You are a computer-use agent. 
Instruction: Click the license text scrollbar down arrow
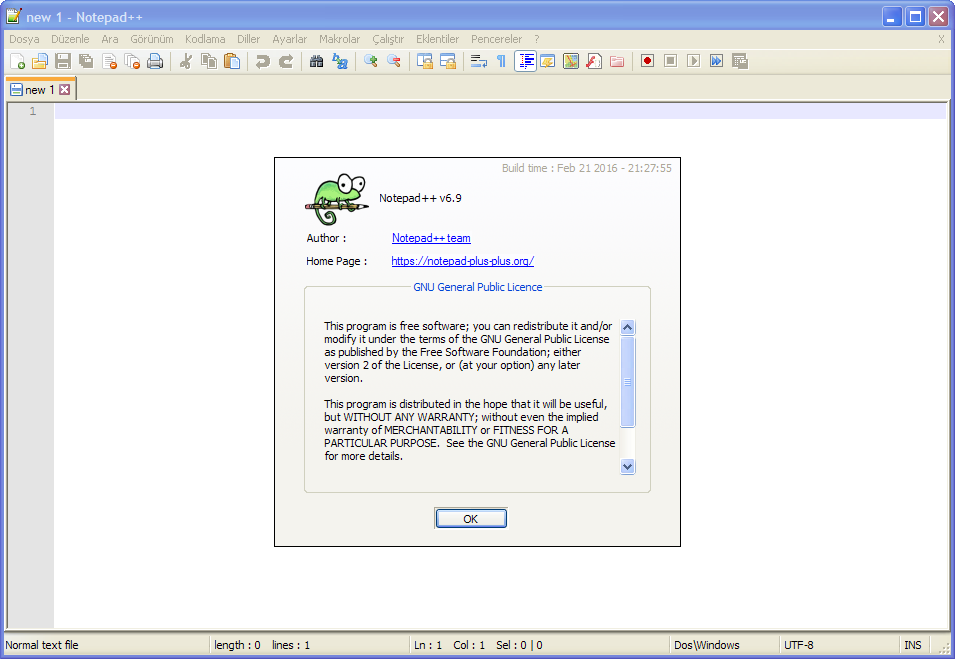pyautogui.click(x=628, y=466)
